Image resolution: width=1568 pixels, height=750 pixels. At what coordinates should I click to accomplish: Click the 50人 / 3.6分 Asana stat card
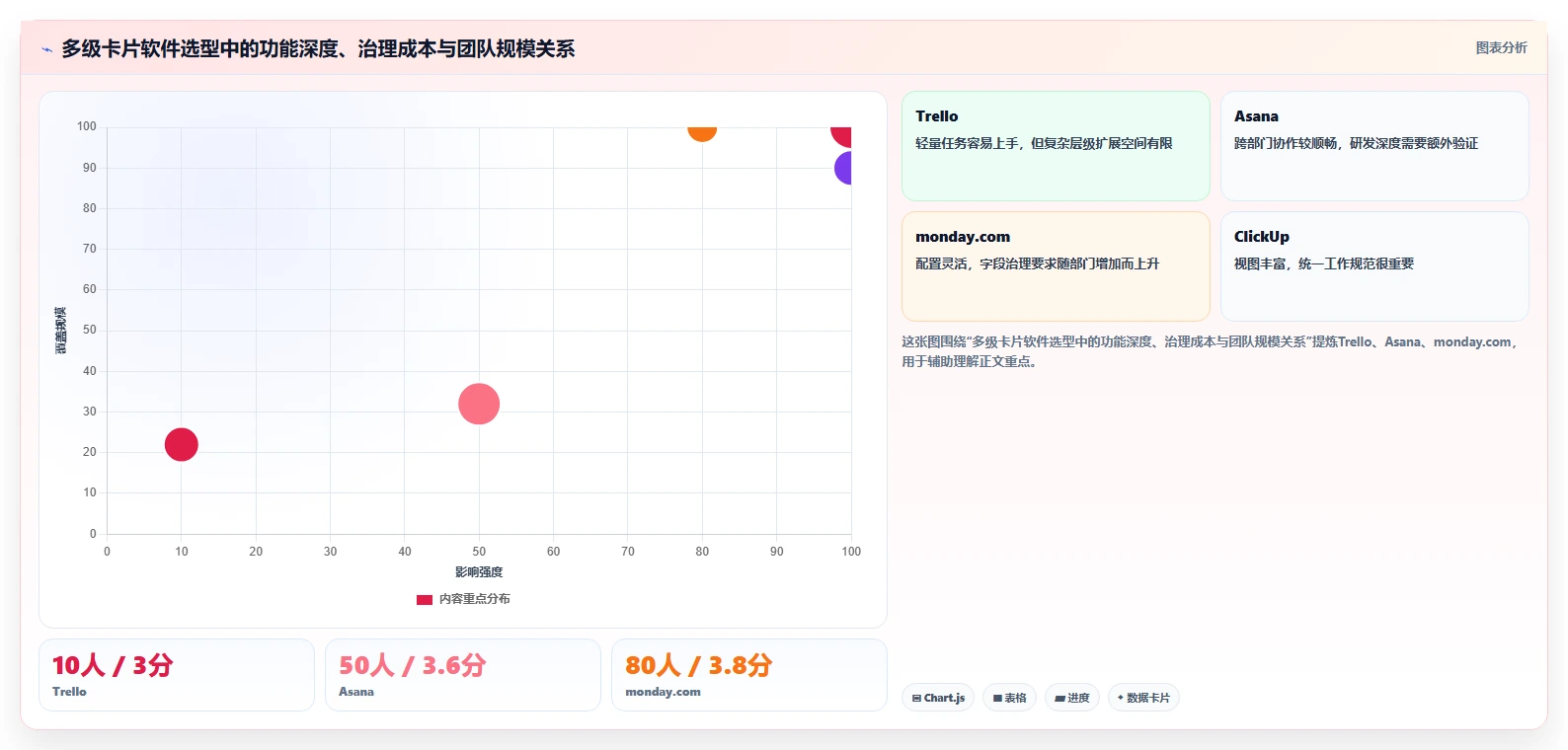tap(463, 675)
